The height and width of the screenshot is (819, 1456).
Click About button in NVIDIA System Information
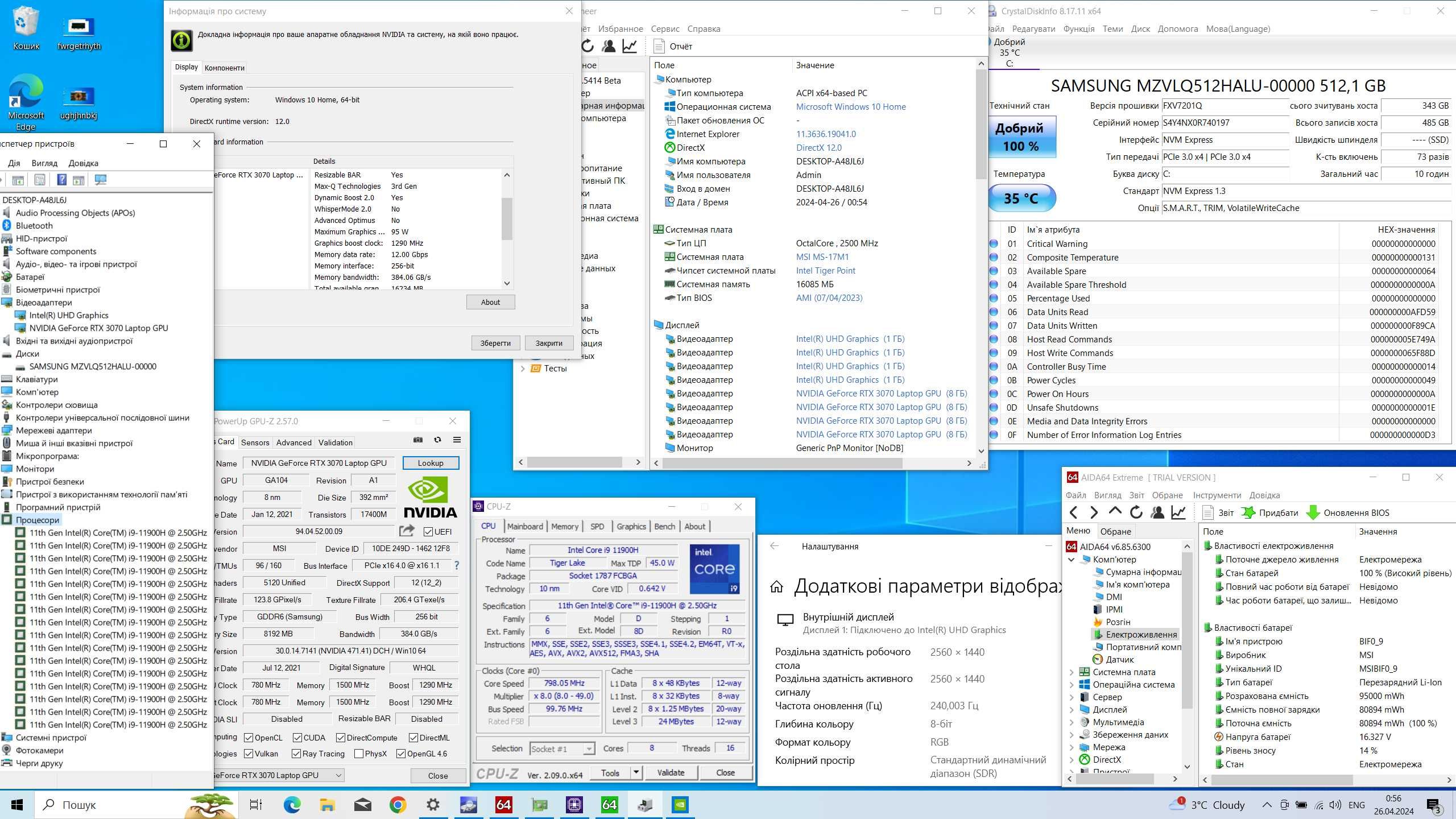pyautogui.click(x=490, y=302)
